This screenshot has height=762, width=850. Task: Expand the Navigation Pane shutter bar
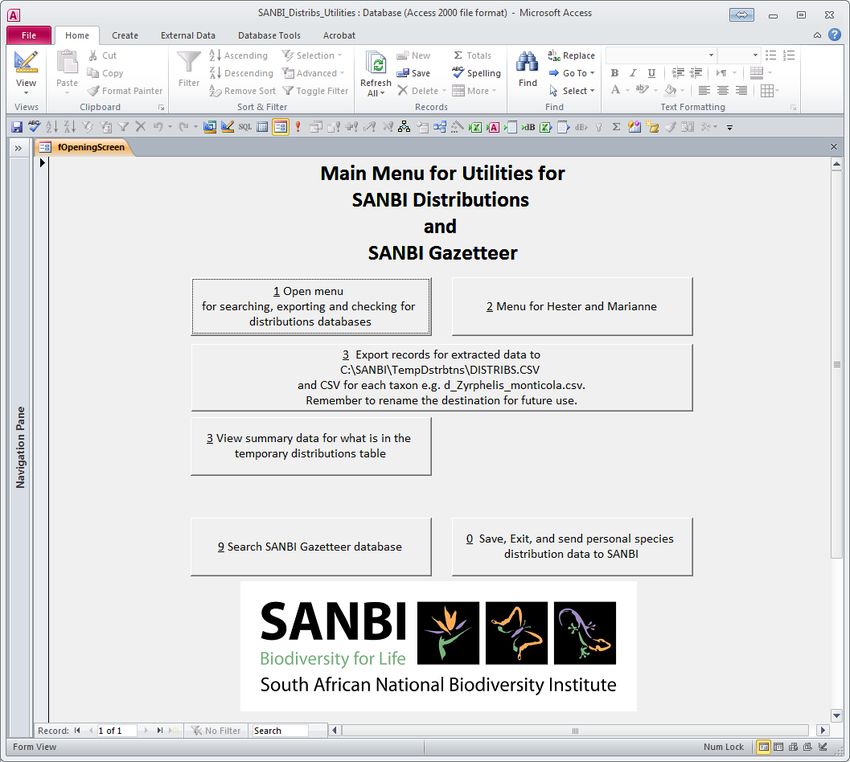18,148
